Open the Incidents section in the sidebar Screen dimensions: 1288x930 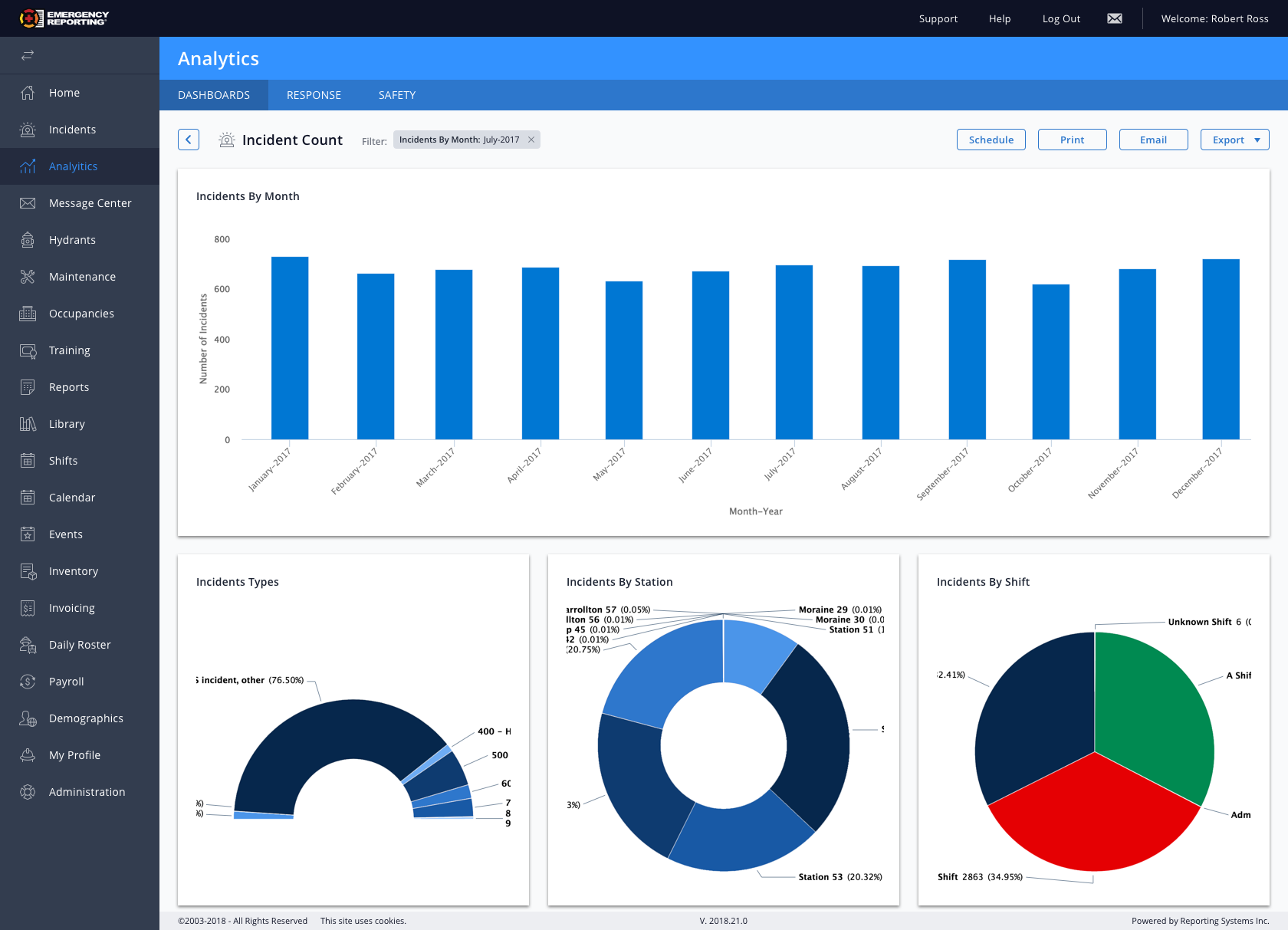click(x=72, y=130)
